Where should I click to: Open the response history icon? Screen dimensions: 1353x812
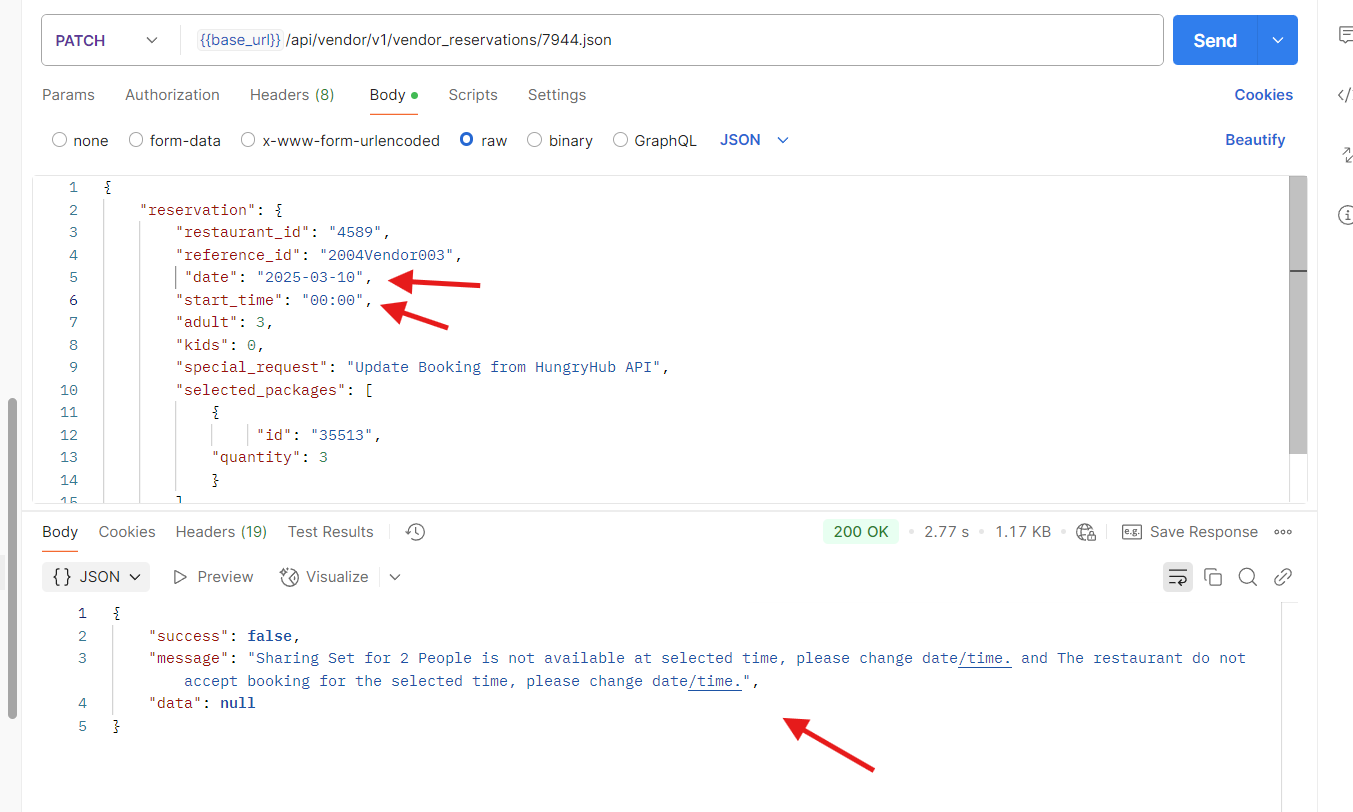point(416,532)
